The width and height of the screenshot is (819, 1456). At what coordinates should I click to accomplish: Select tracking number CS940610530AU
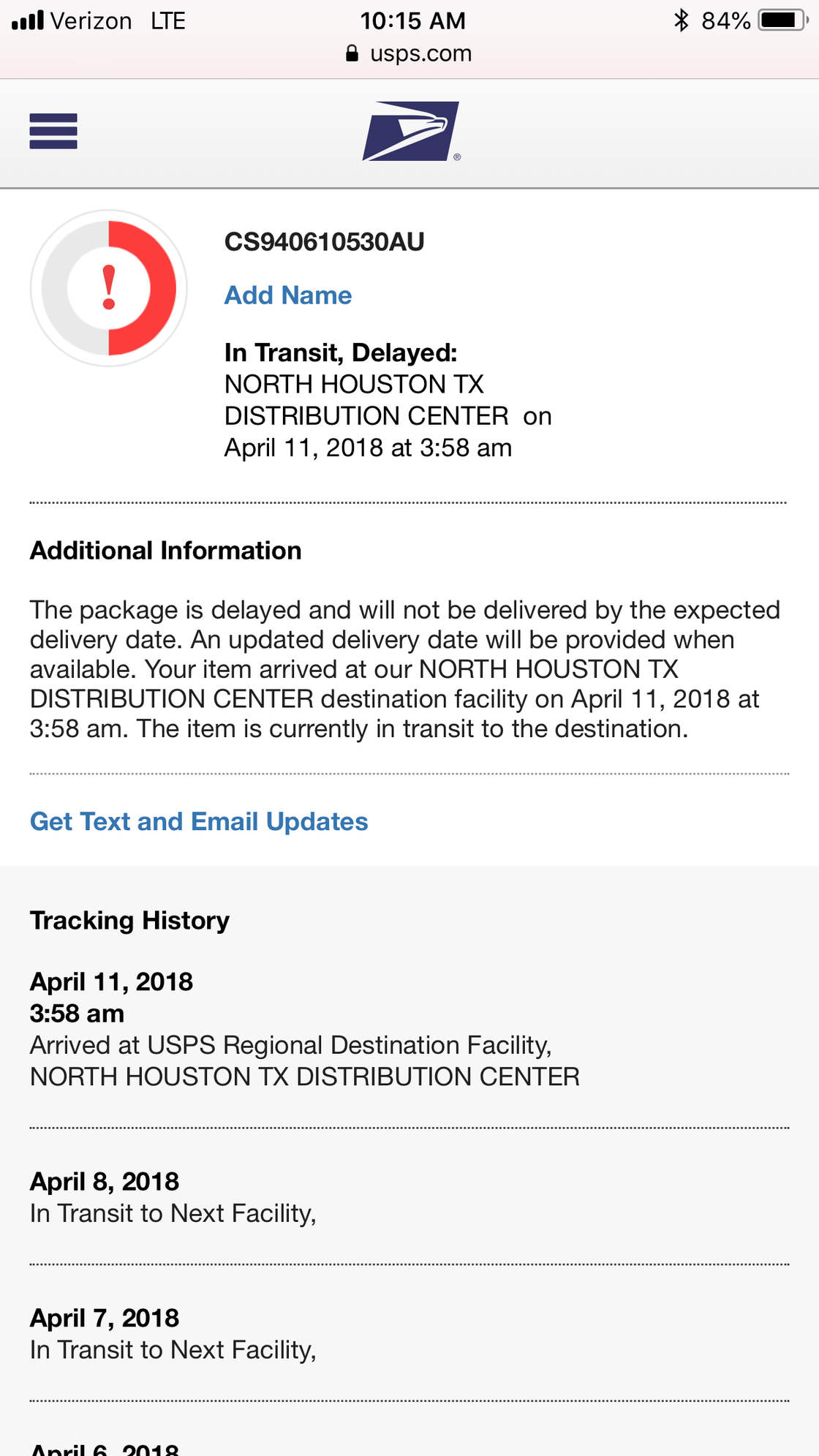(x=324, y=242)
